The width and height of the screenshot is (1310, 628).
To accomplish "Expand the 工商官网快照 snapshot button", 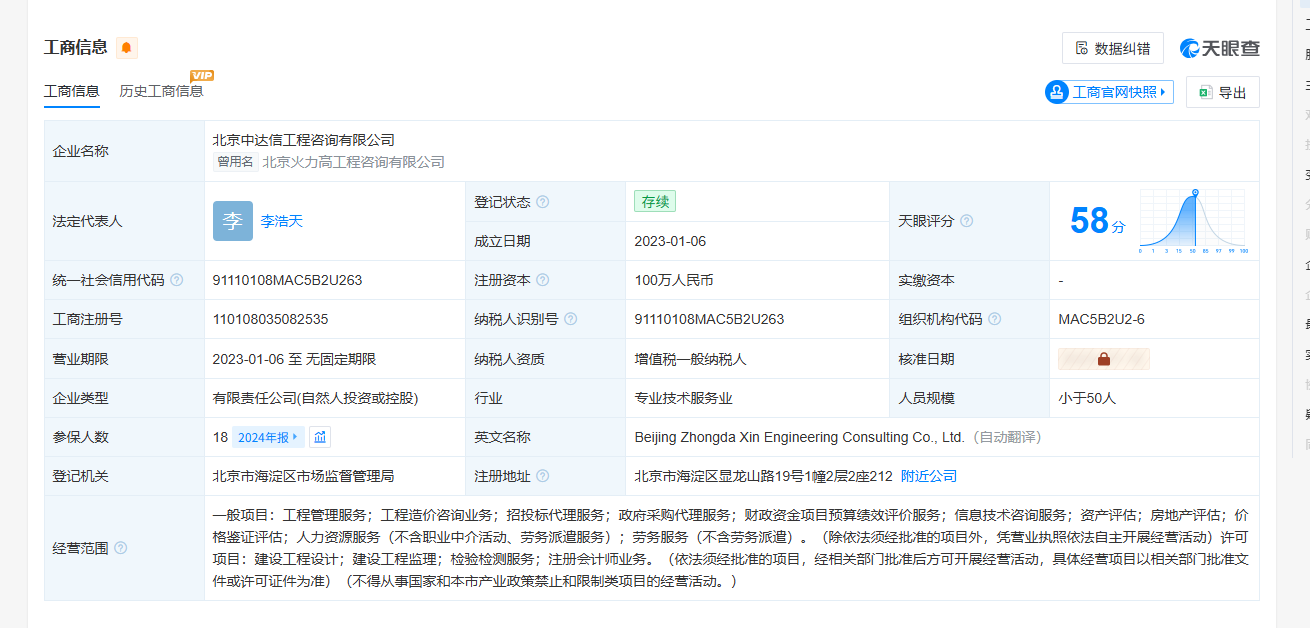I will pos(1108,92).
